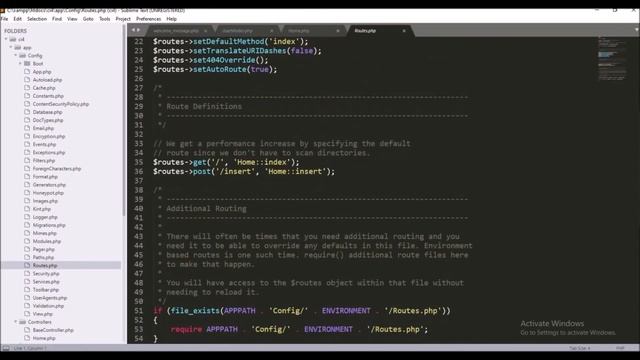Open the Project menu
This screenshot has height=360, width=640.
(123, 19)
